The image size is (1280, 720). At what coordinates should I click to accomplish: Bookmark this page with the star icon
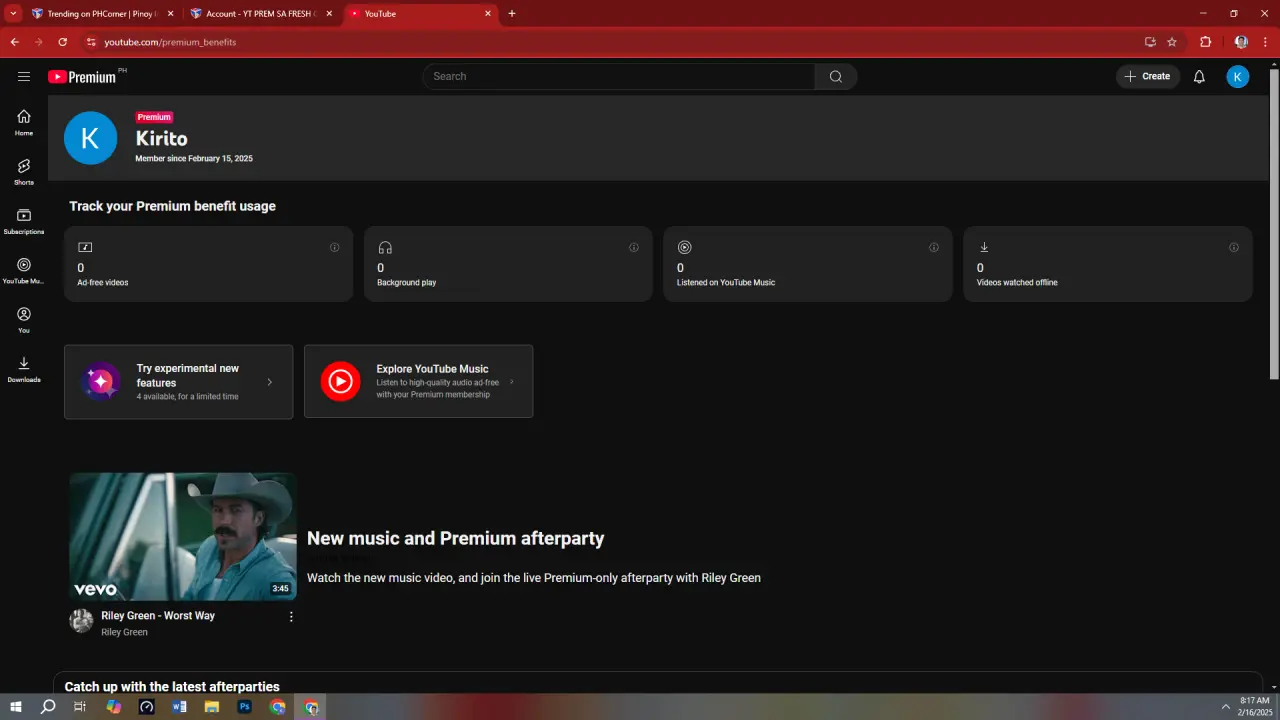pyautogui.click(x=1172, y=42)
